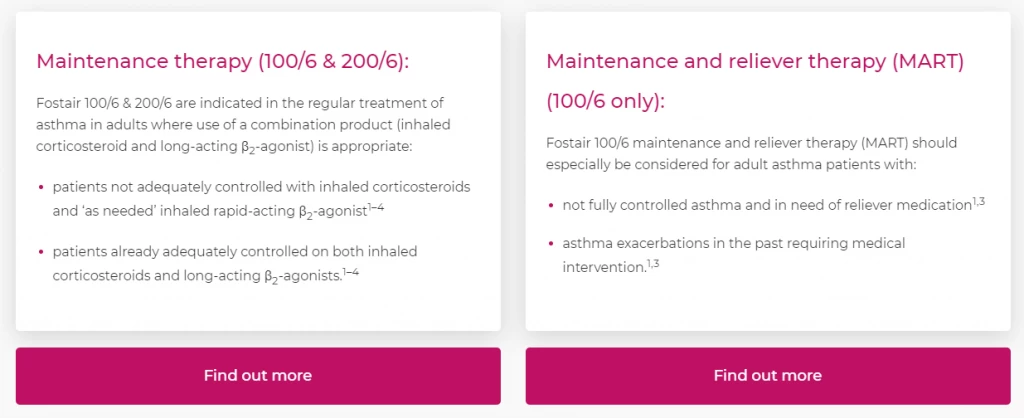Screen dimensions: 1024x418
Task: Click bullet dot before "patients not adequately controlled"
Action: pyautogui.click(x=41, y=188)
